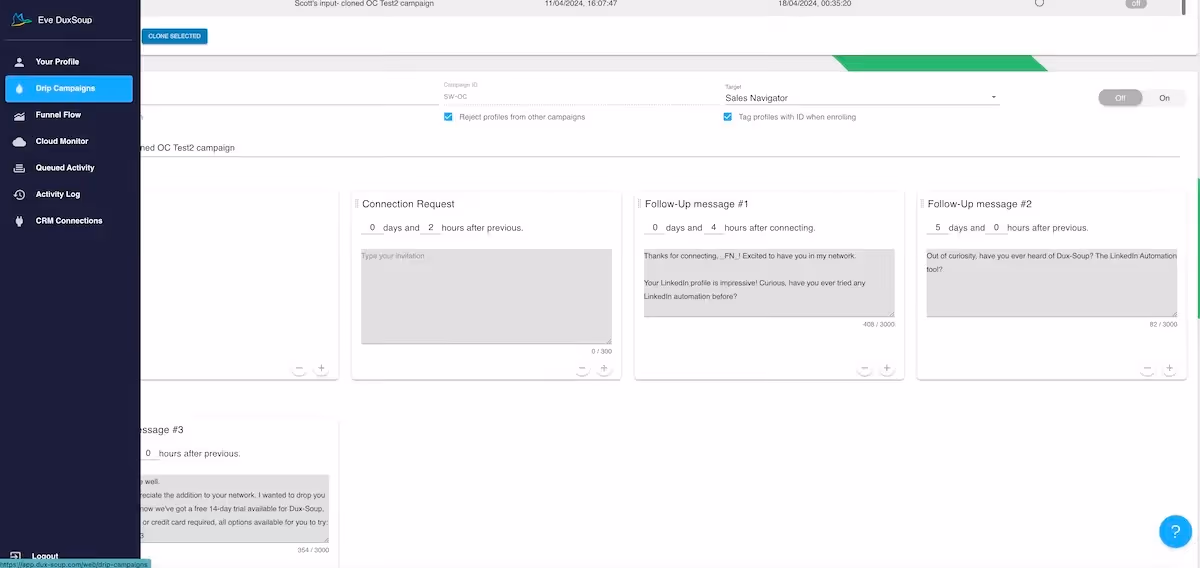Click the 82 / 3000 character counter

[1163, 324]
